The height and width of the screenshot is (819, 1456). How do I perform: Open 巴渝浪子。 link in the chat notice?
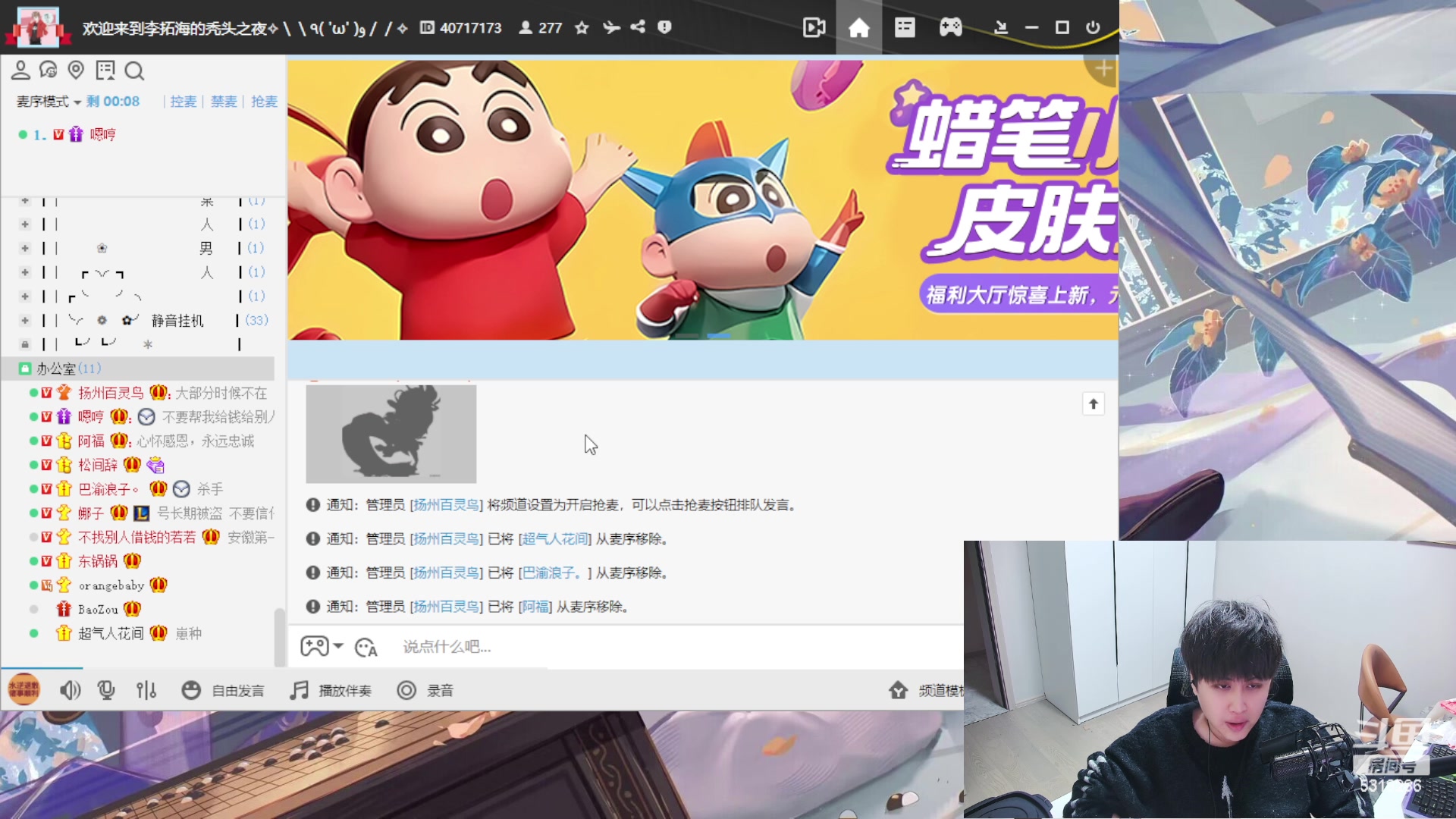pyautogui.click(x=552, y=573)
